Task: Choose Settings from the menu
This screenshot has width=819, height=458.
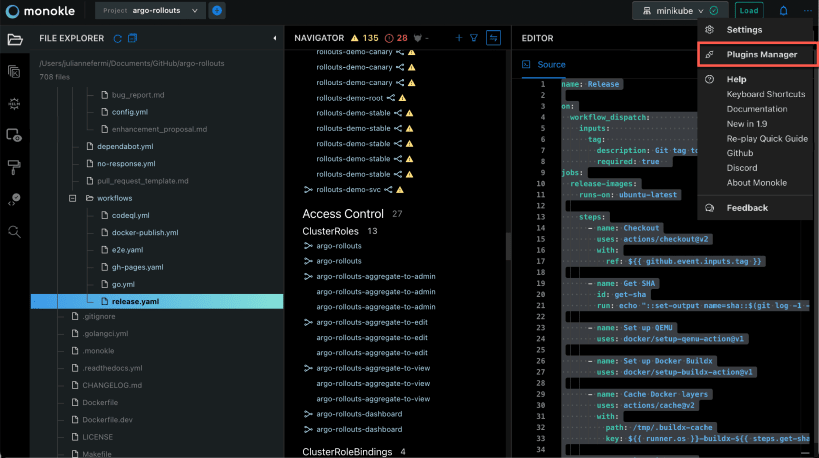Action: click(744, 30)
